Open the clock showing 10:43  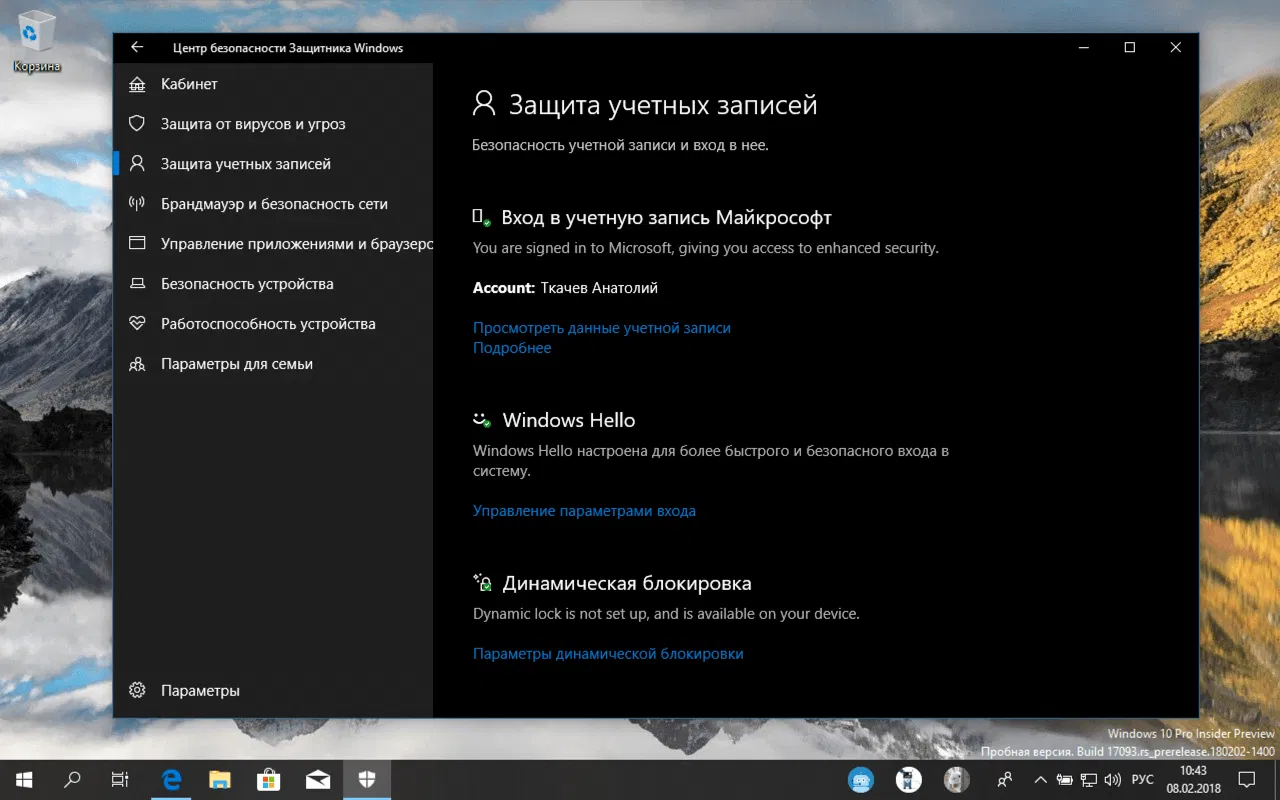1193,779
